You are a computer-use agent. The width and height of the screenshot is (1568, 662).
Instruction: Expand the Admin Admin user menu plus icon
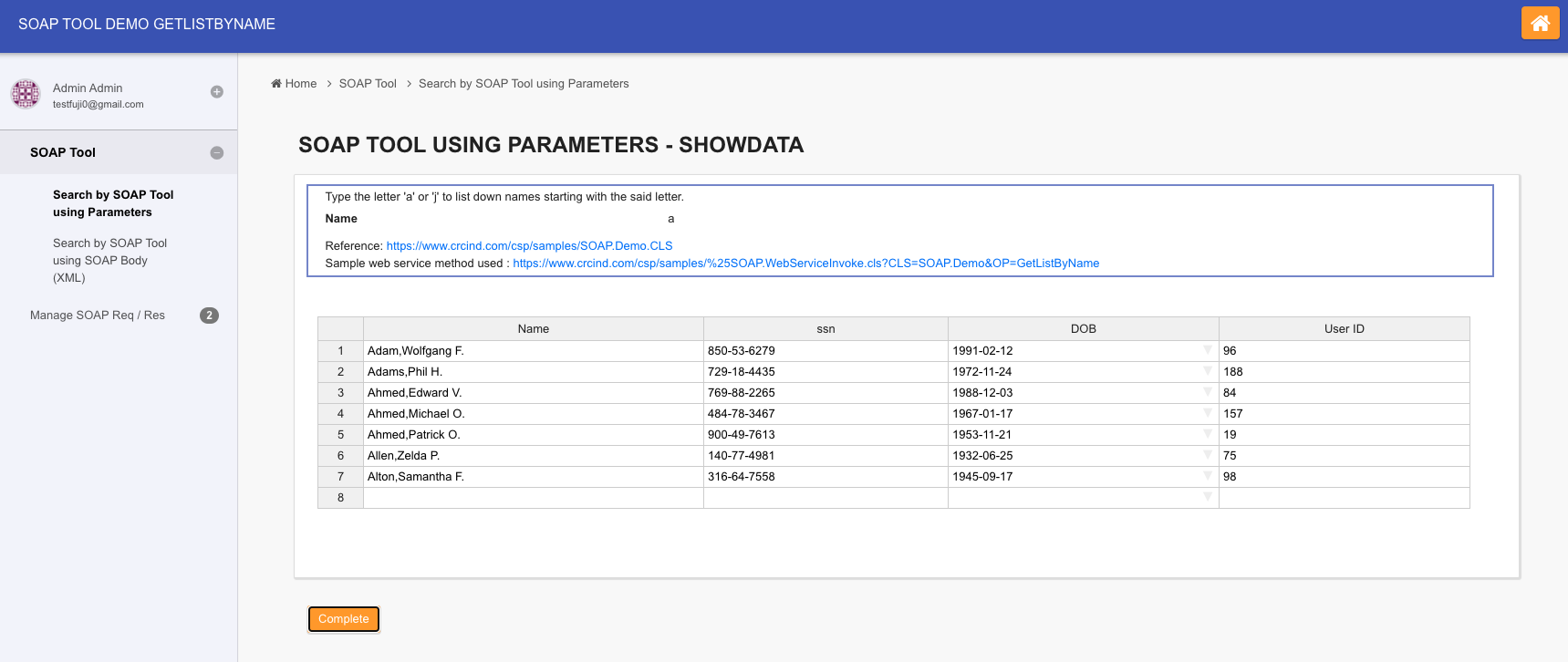click(217, 92)
